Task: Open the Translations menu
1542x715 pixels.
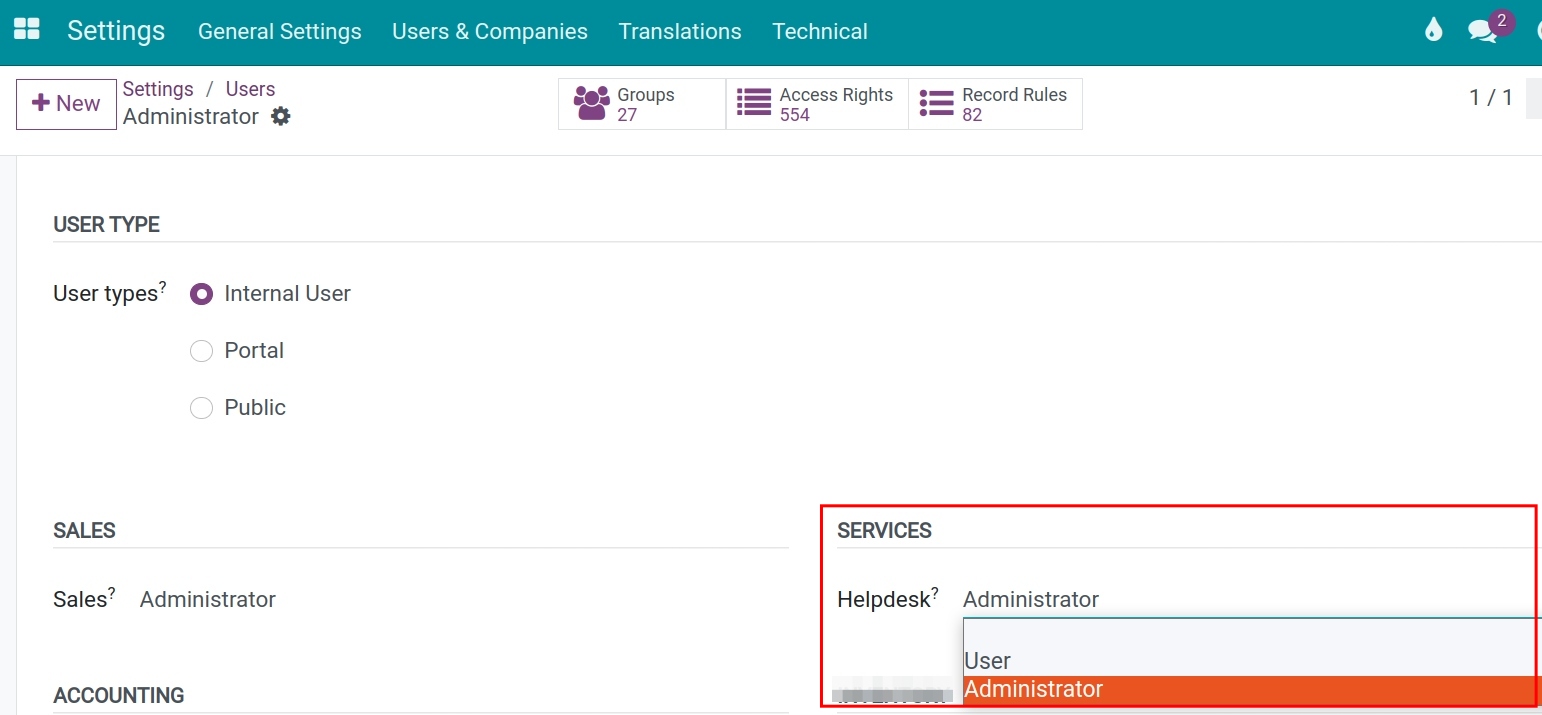Action: tap(680, 32)
